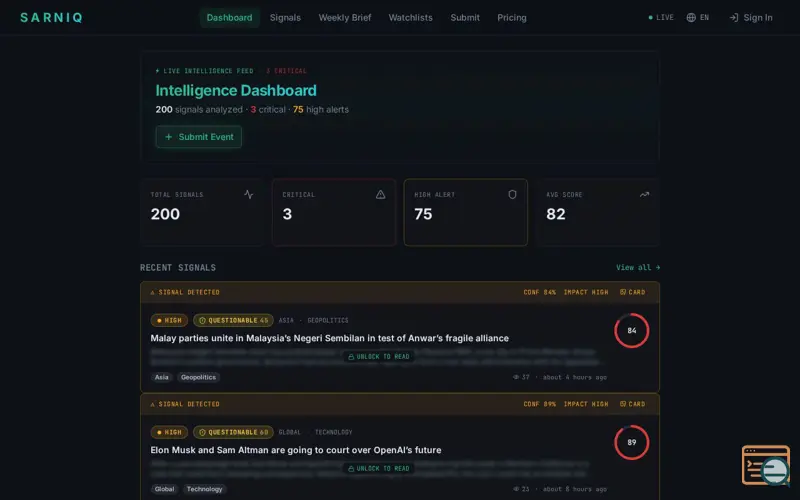Open the Signals nav tab
Image resolution: width=800 pixels, height=500 pixels.
click(x=285, y=17)
